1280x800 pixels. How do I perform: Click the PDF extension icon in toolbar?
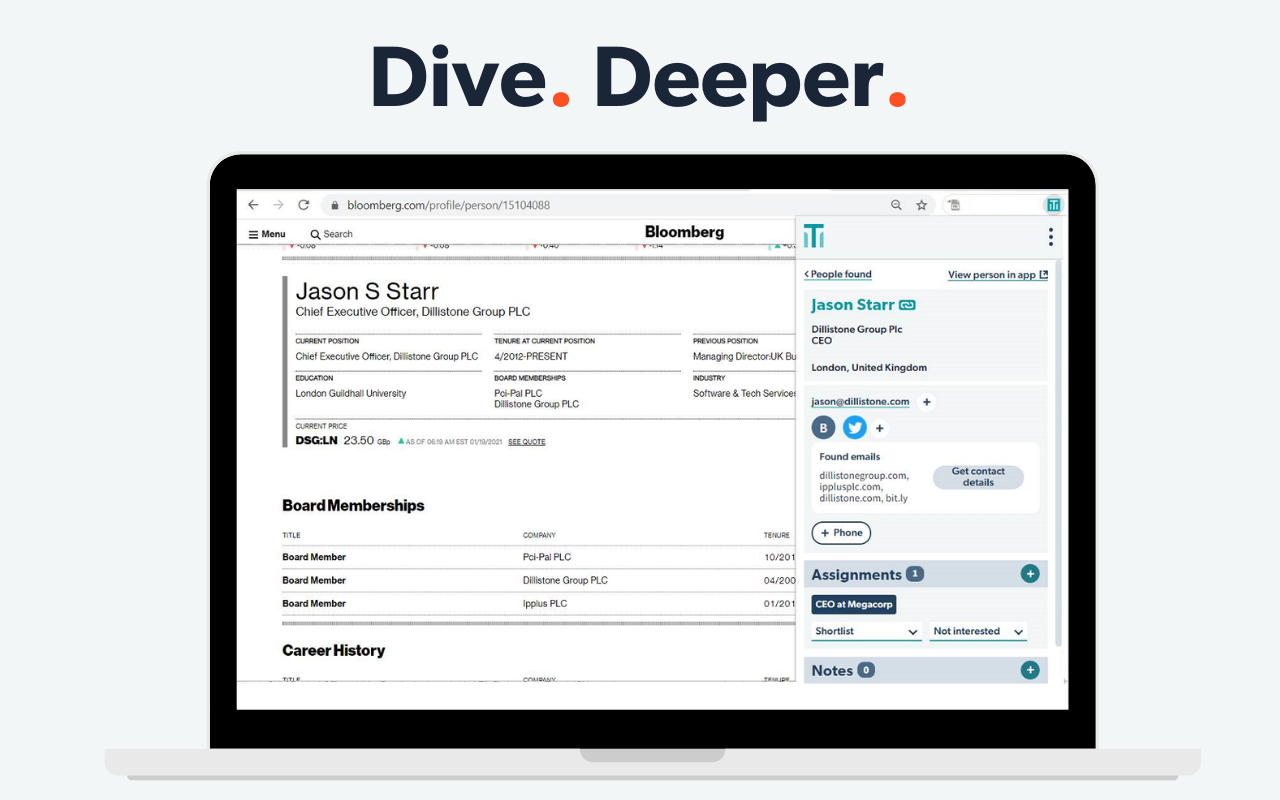954,205
